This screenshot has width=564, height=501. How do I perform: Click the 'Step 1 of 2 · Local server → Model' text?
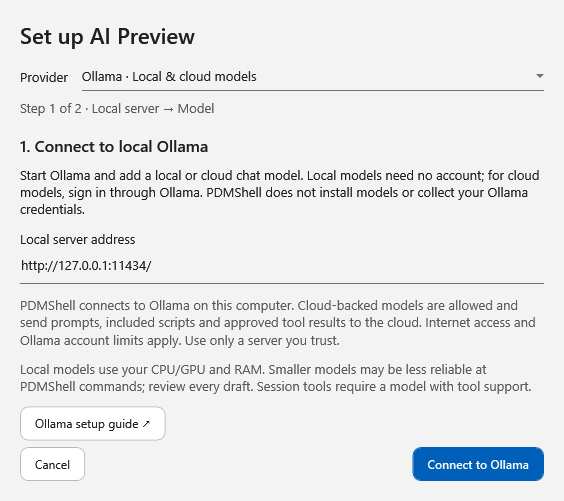[117, 109]
